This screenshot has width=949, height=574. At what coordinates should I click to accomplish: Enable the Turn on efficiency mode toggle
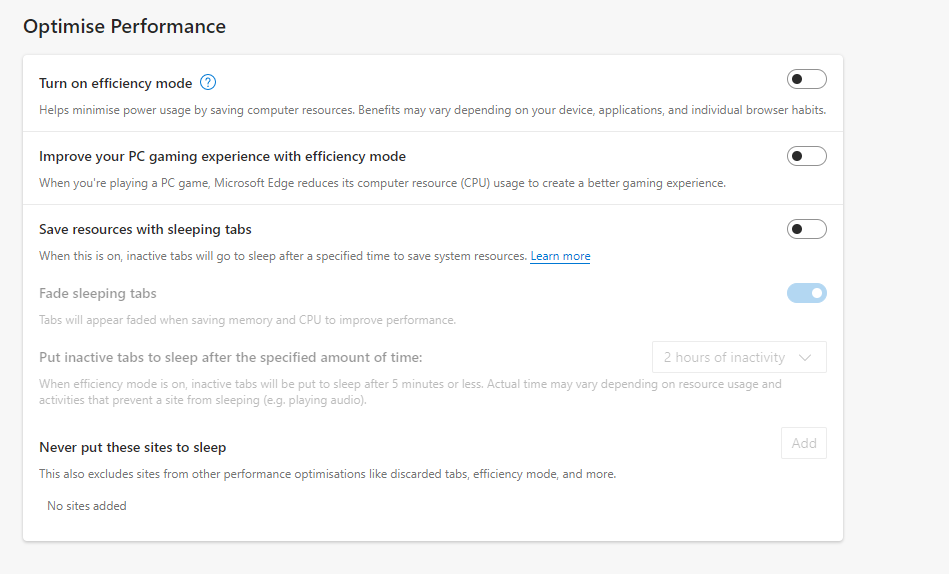point(806,79)
